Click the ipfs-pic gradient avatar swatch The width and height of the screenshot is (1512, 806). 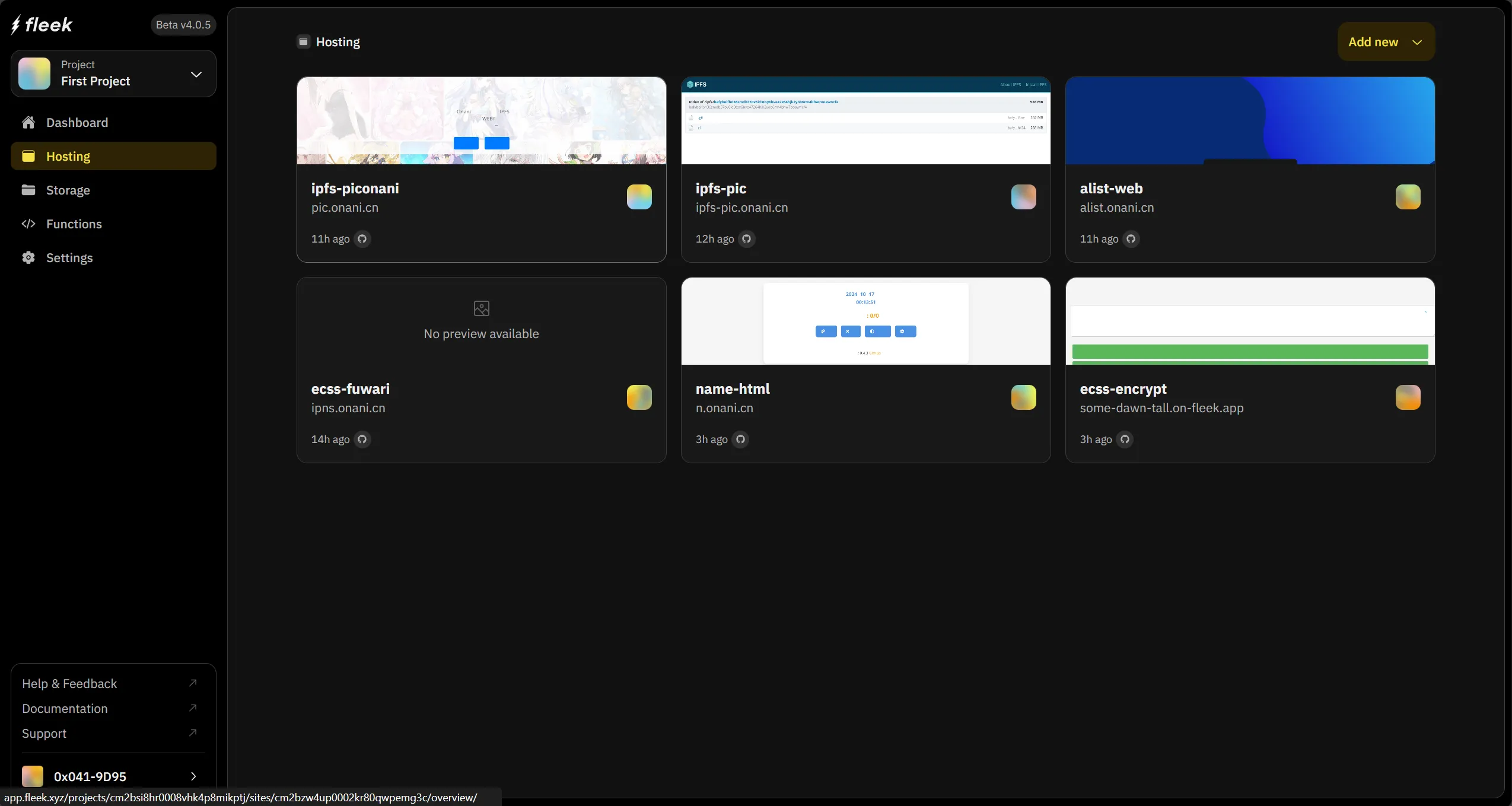(x=1023, y=197)
